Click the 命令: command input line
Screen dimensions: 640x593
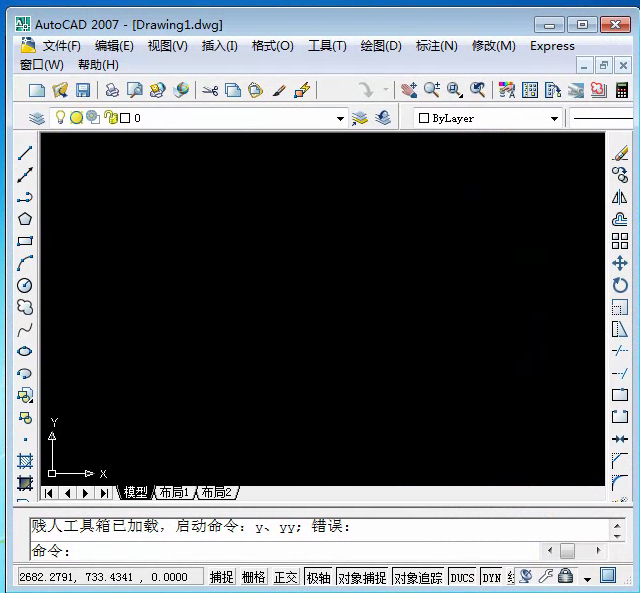tap(286, 551)
